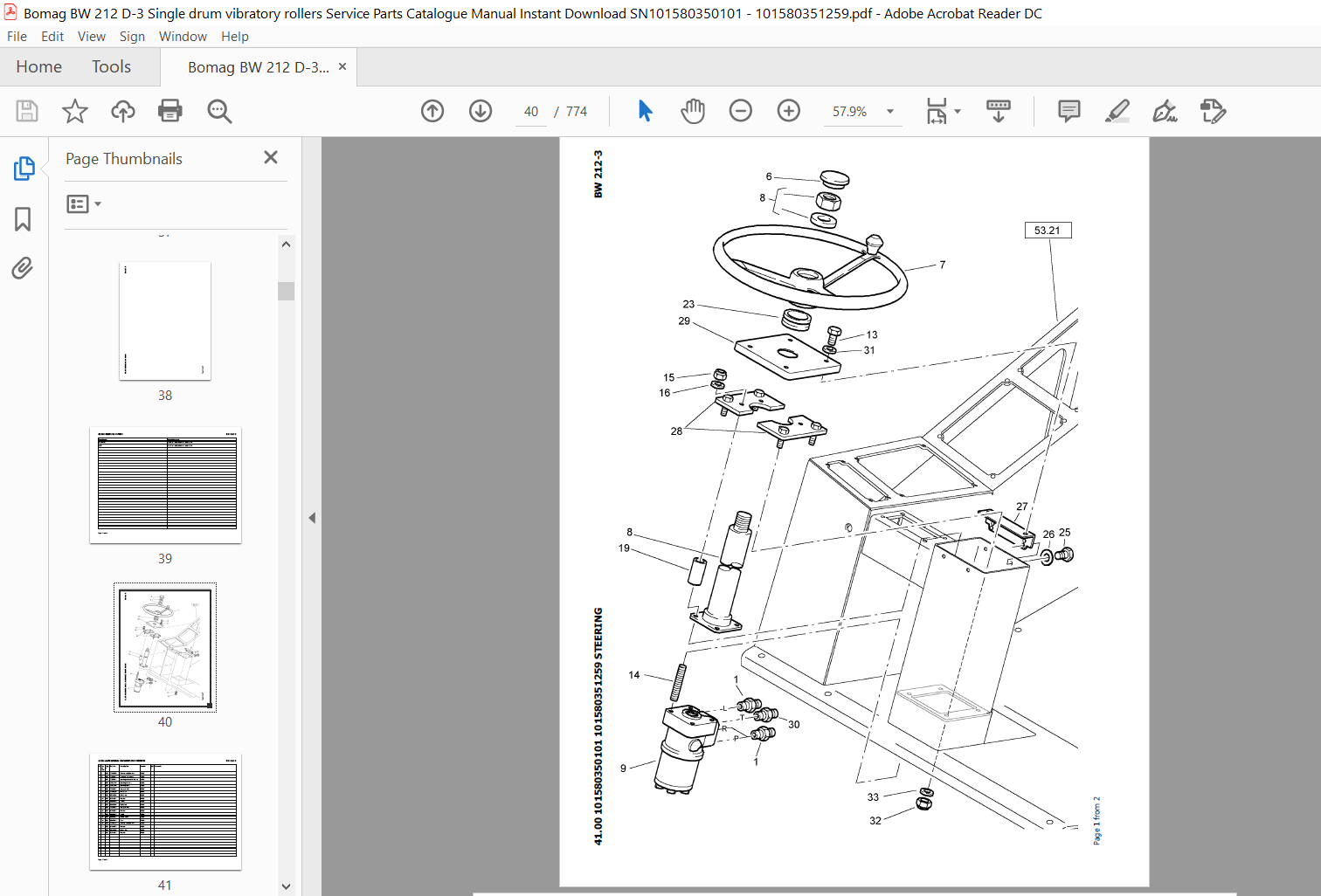The width and height of the screenshot is (1321, 896).
Task: Open the Help menu
Action: coord(235,37)
